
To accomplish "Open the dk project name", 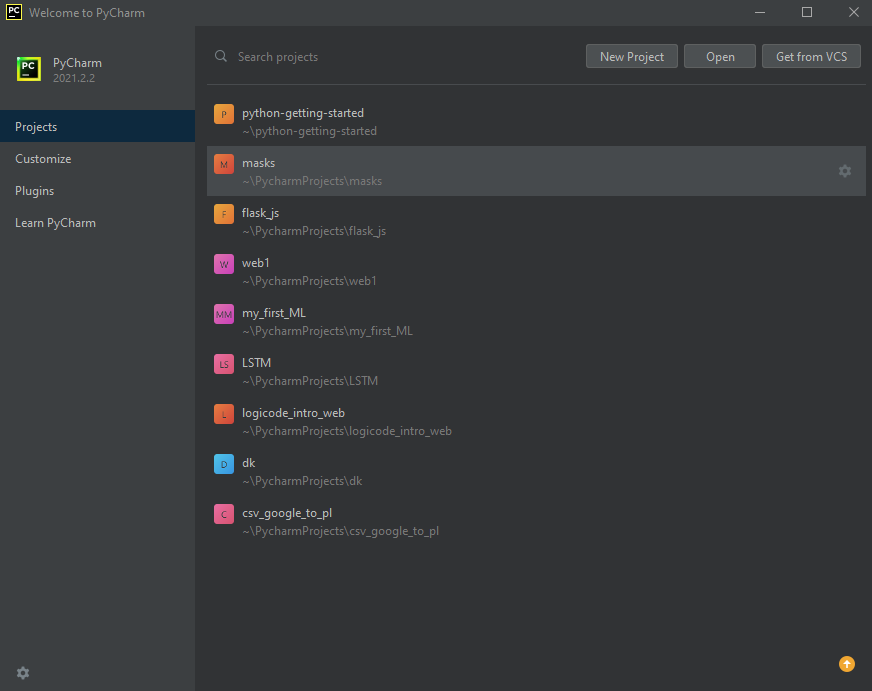I will tap(249, 463).
